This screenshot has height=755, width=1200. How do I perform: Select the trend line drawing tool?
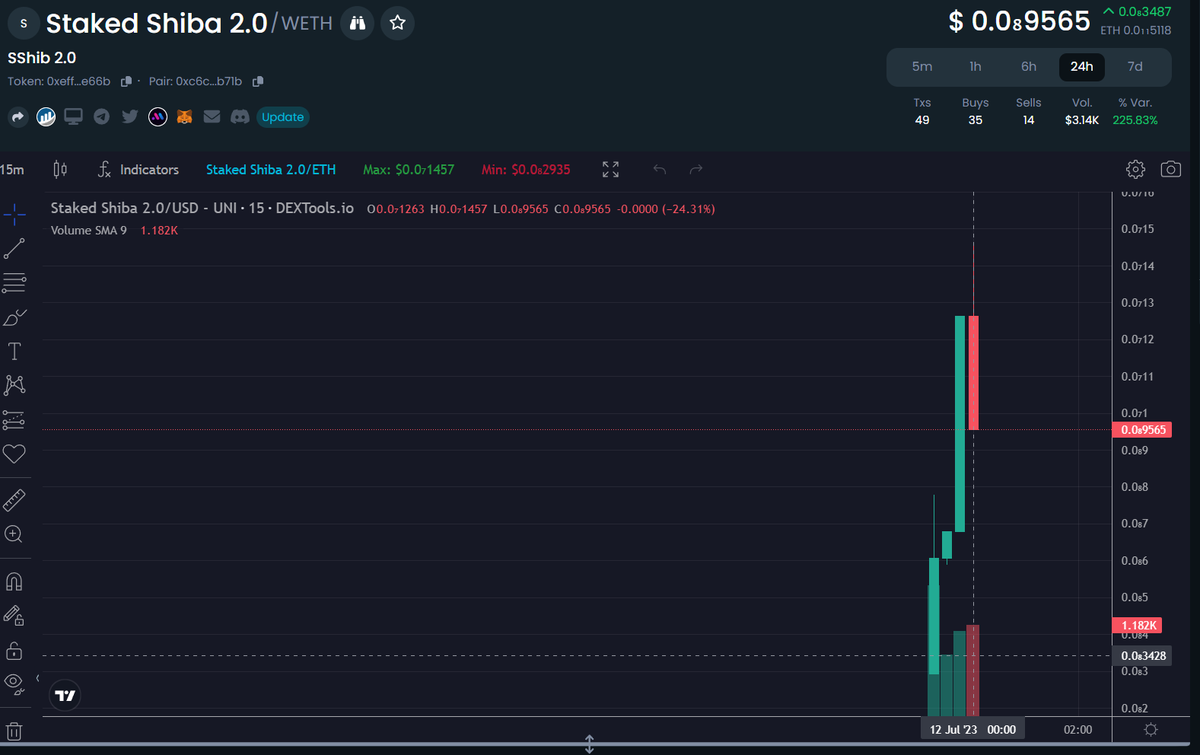tap(14, 249)
